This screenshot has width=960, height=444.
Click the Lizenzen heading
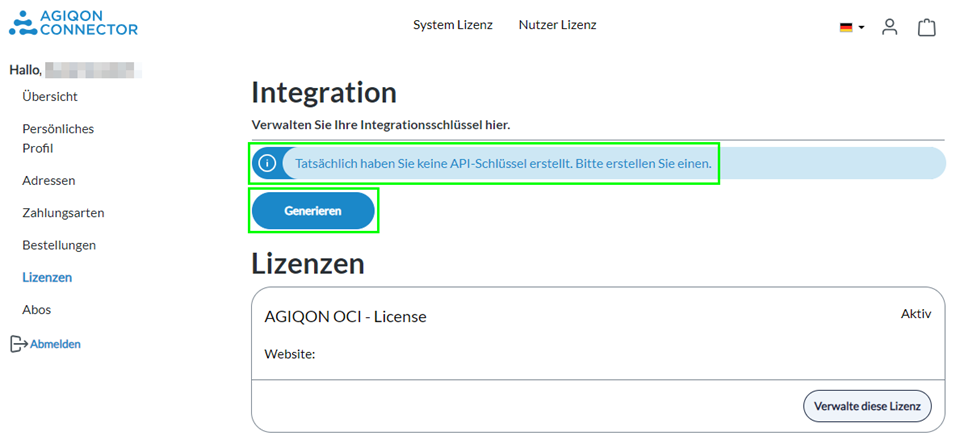[308, 264]
